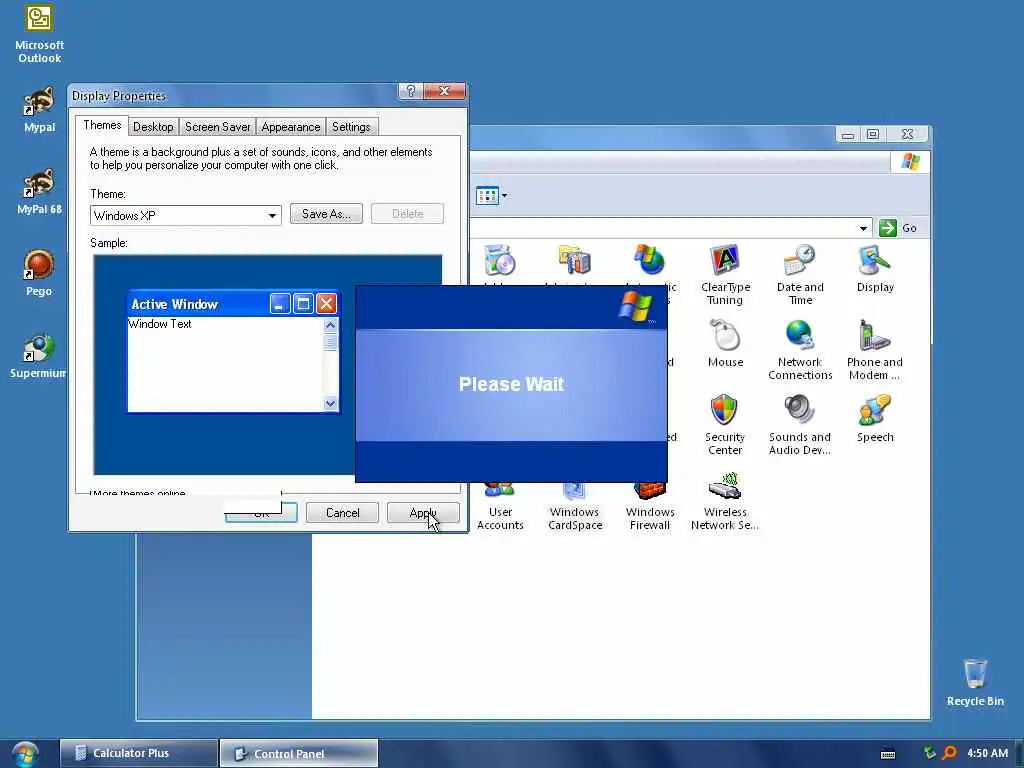Switch to the Screen Saver tab

coord(217,127)
